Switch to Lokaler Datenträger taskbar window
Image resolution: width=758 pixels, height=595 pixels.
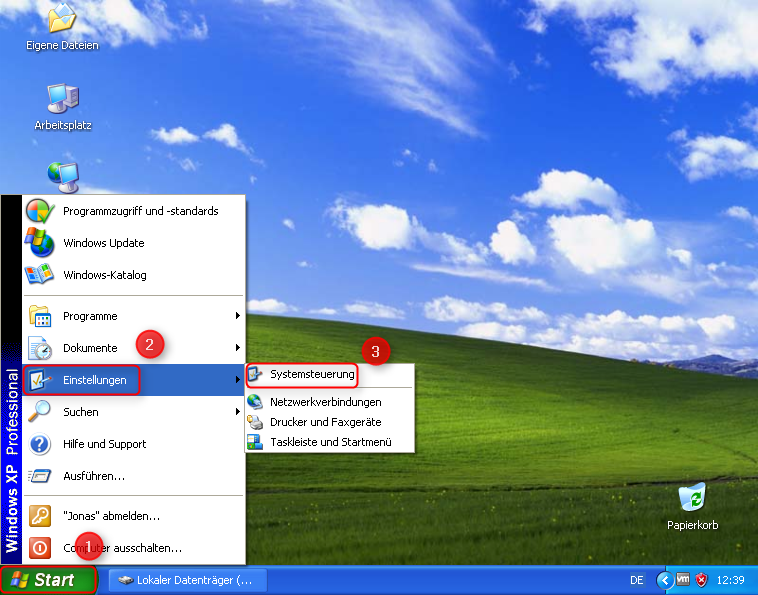tap(188, 580)
